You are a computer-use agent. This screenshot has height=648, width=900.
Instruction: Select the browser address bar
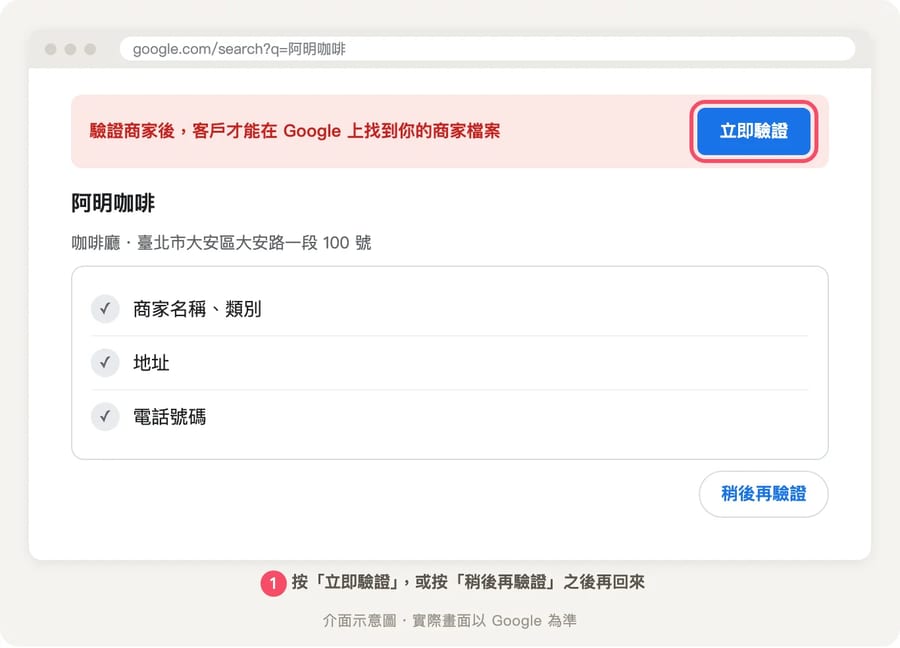(487, 49)
